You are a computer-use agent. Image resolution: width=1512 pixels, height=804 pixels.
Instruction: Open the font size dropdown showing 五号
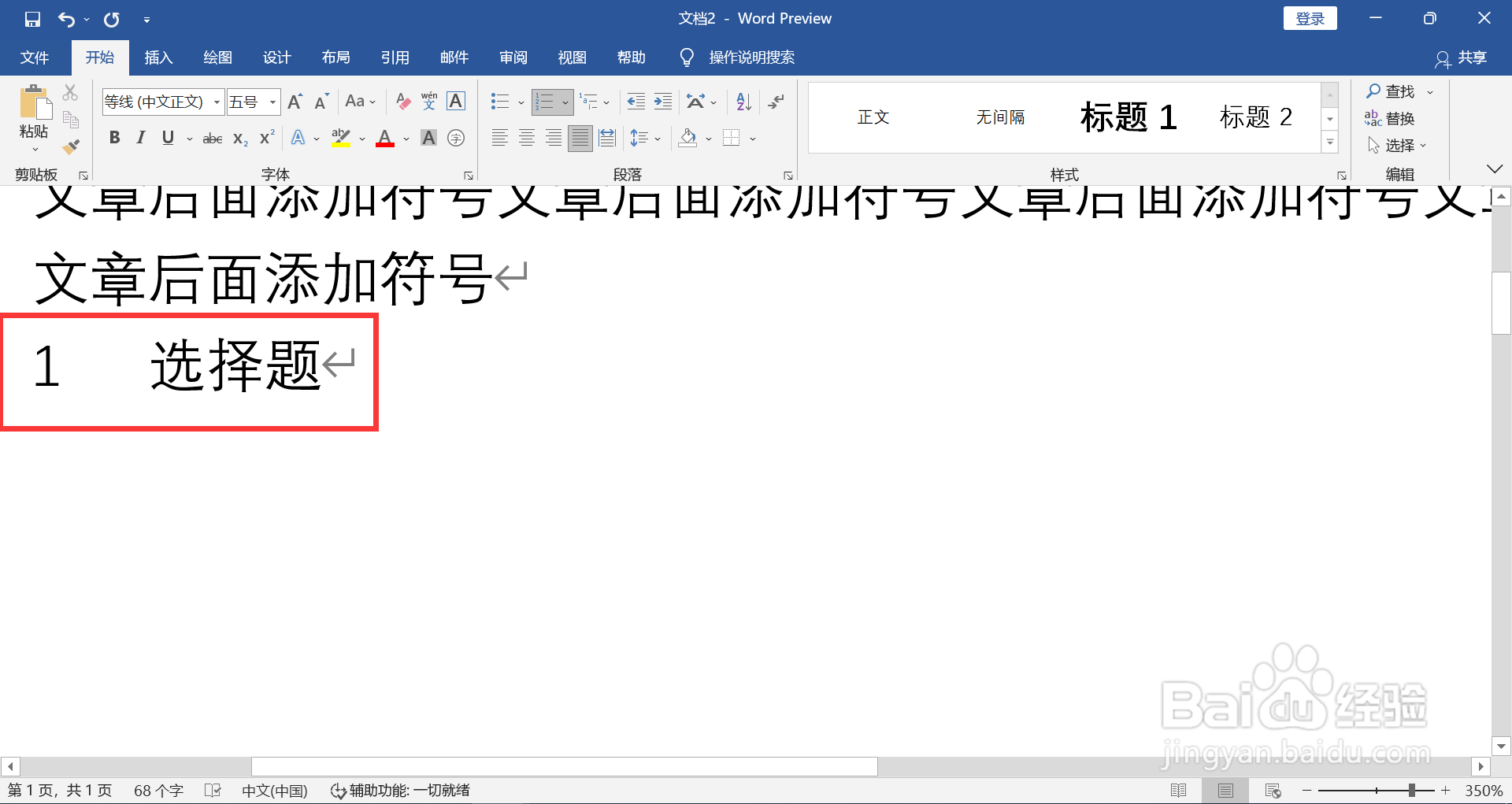coord(272,102)
